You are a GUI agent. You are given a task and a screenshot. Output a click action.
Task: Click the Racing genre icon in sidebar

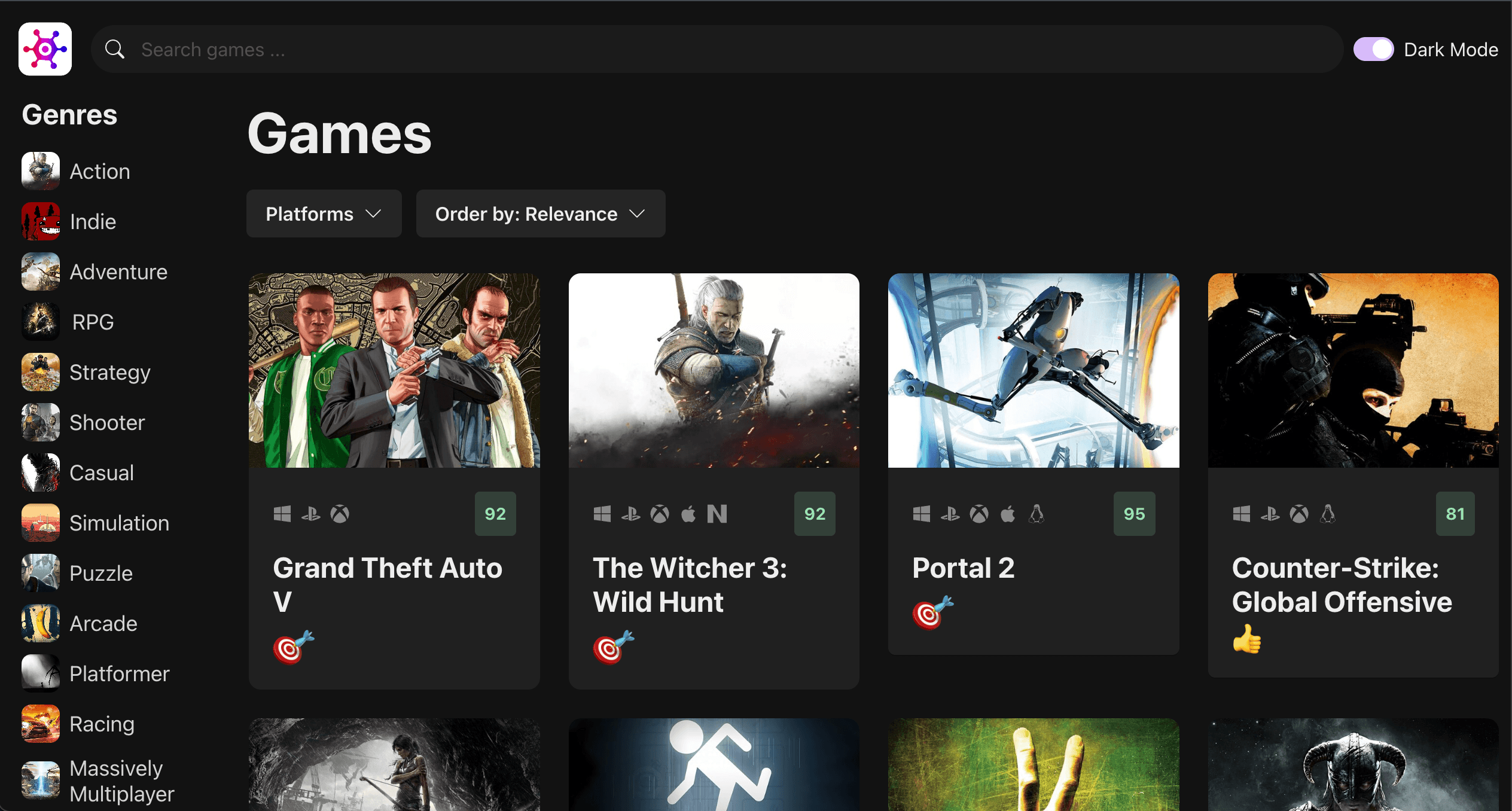pos(40,723)
